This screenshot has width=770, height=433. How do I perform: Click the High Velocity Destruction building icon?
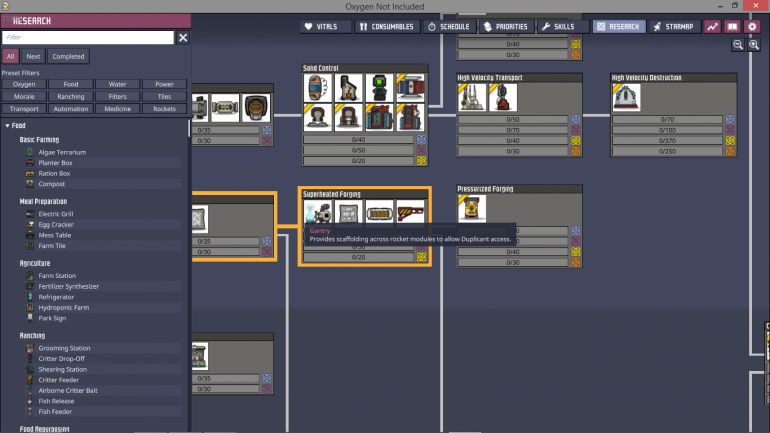(x=626, y=97)
